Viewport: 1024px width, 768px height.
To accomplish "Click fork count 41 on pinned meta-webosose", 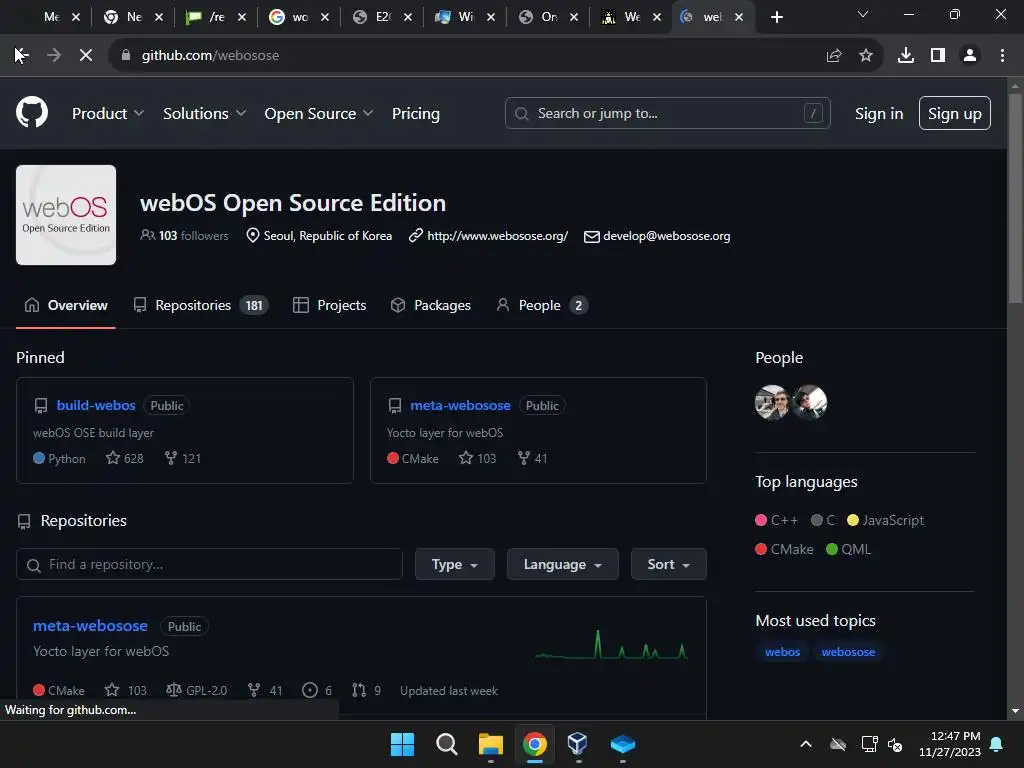I will [532, 458].
